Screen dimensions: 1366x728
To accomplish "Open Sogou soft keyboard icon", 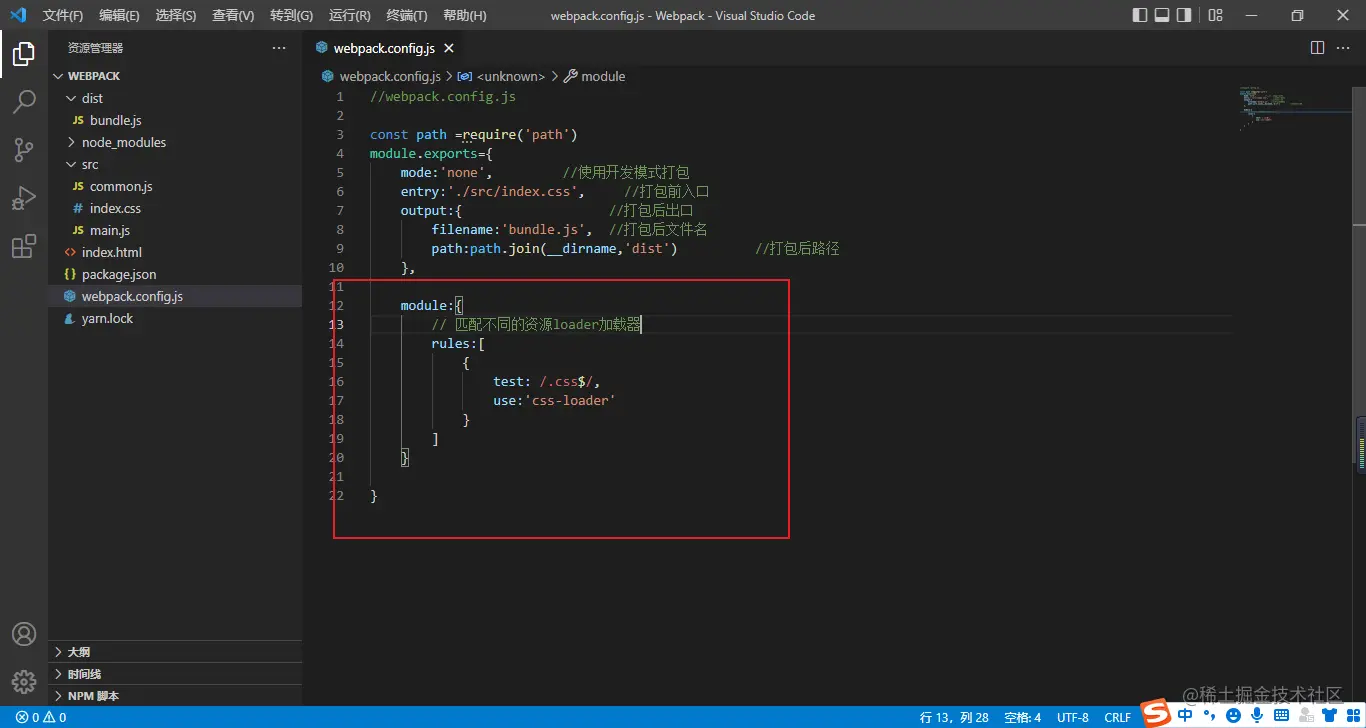I will pyautogui.click(x=1281, y=715).
